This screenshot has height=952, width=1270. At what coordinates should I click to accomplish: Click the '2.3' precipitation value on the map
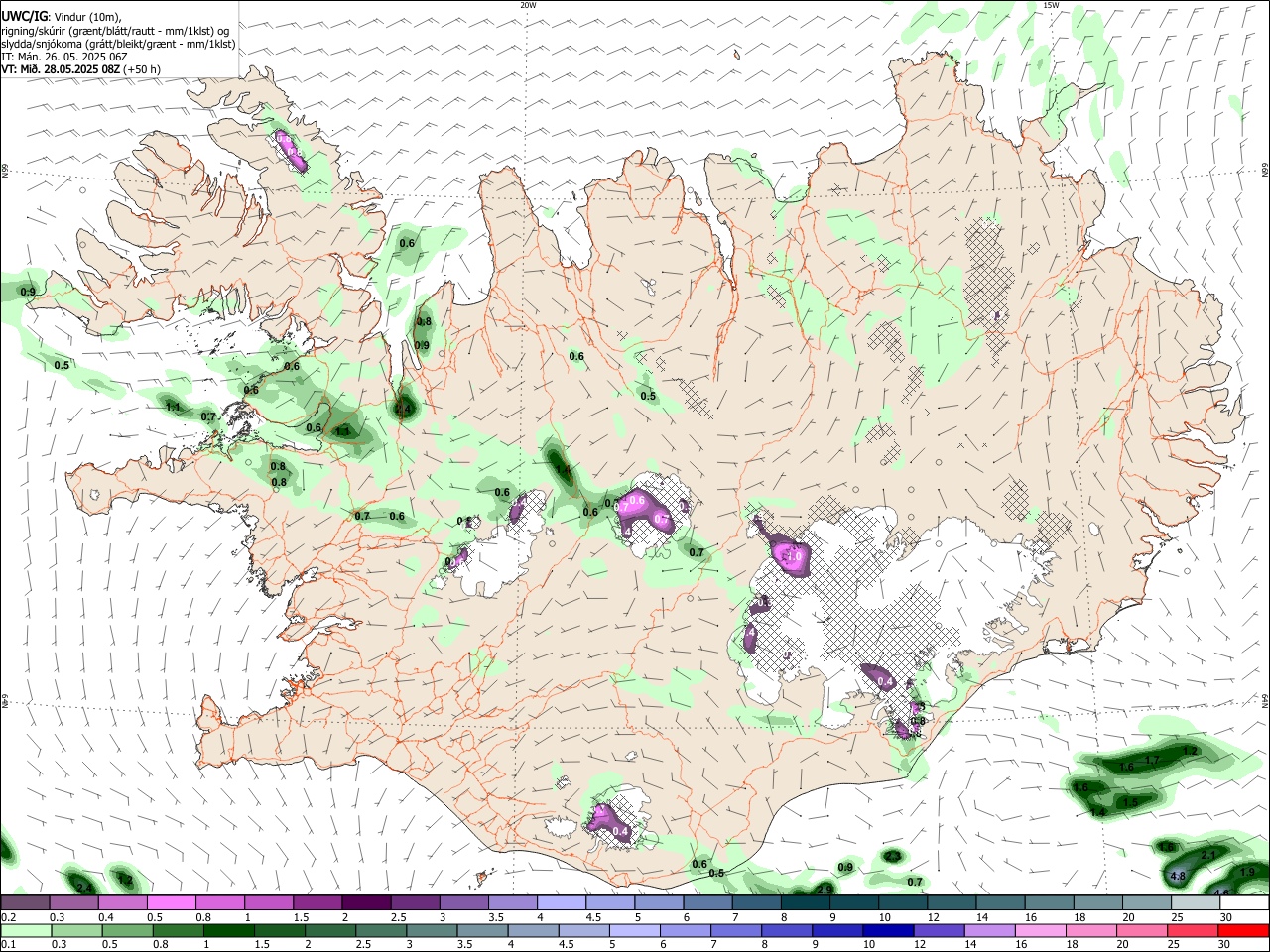[893, 856]
